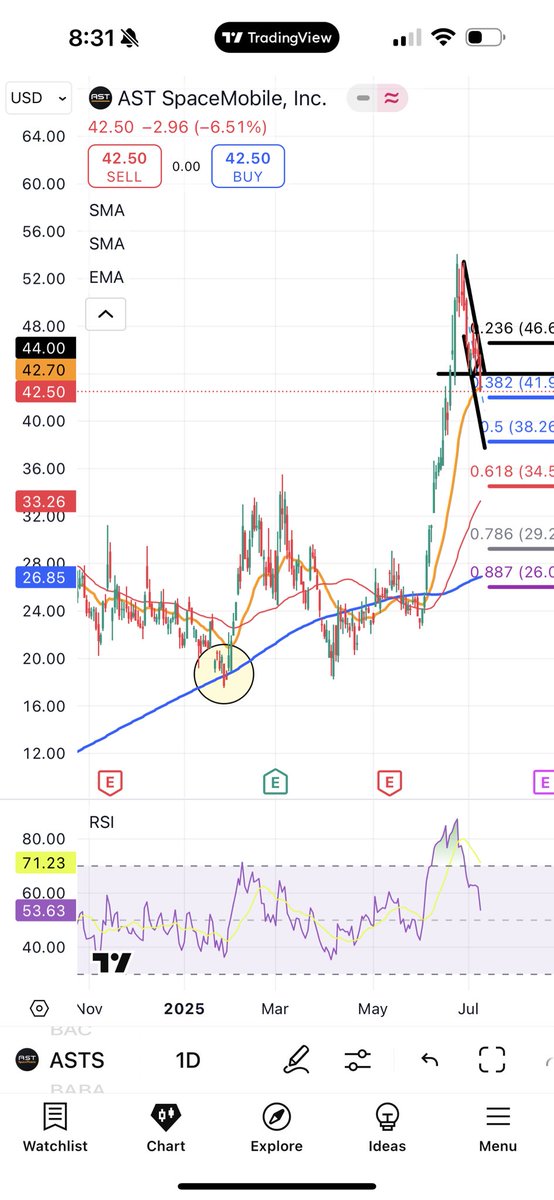
Task: Open AST SpaceMobile, Inc. symbol title
Action: tap(223, 98)
